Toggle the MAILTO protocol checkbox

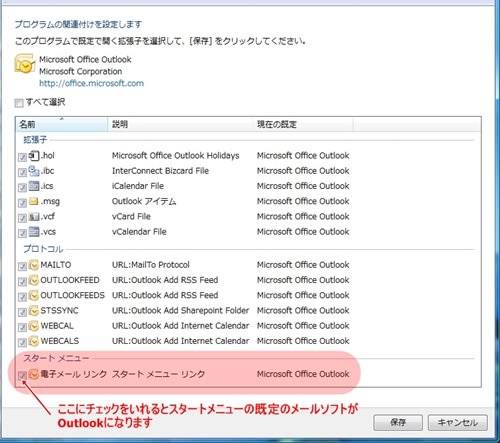[22, 266]
